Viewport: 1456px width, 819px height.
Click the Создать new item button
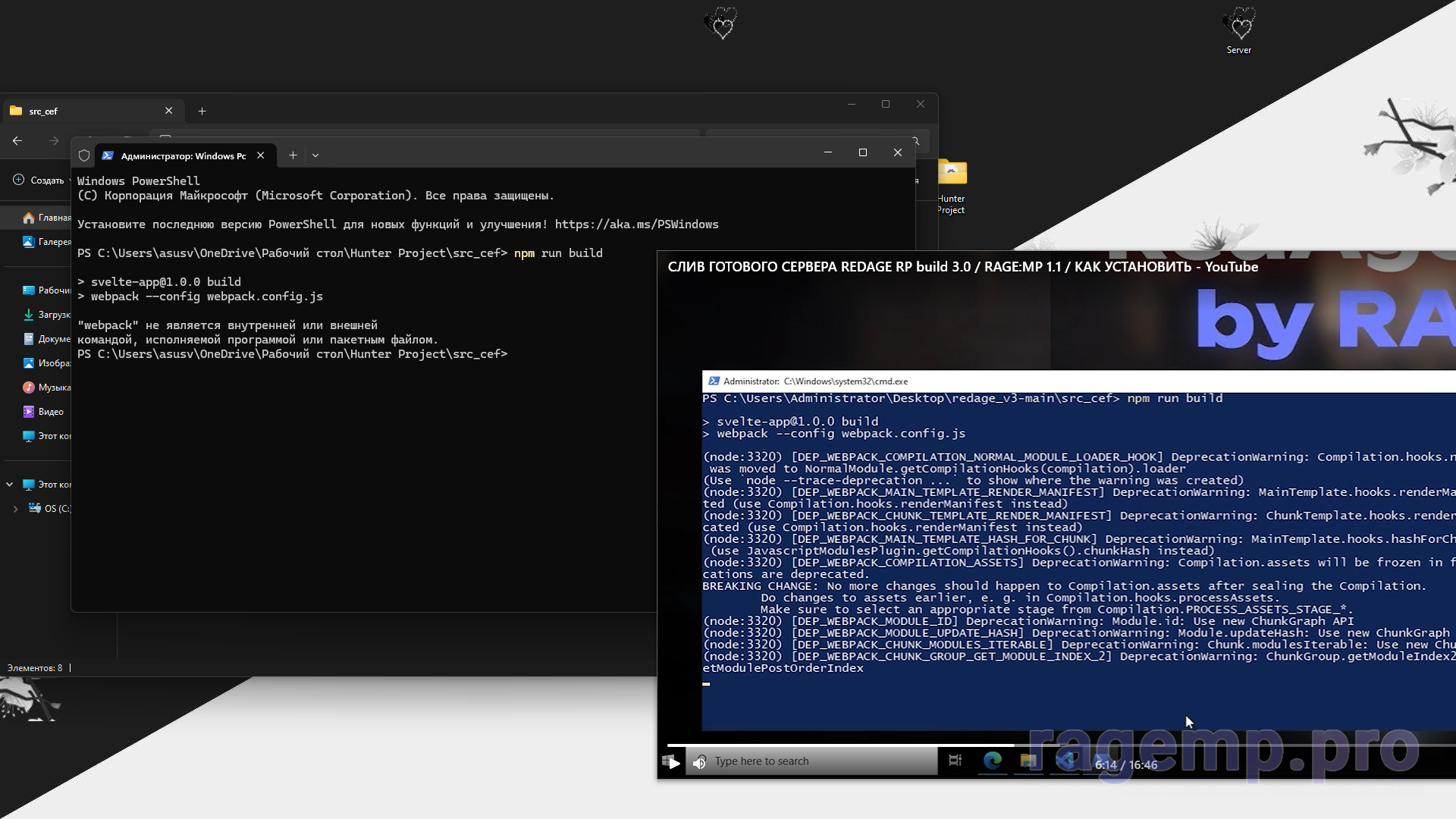click(39, 180)
